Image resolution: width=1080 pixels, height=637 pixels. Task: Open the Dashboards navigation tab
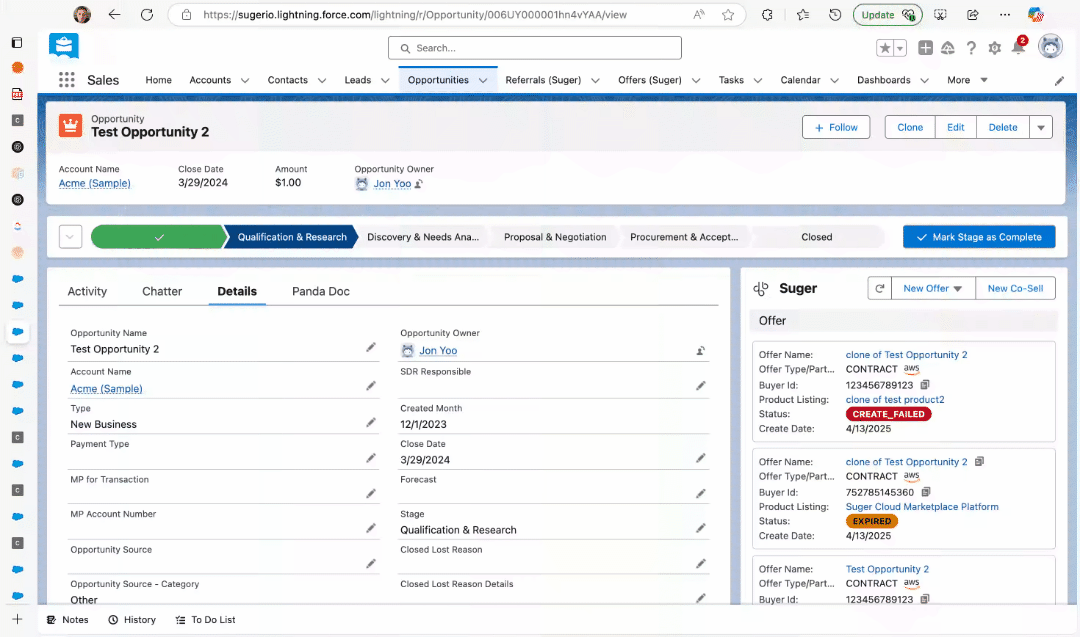[884, 80]
